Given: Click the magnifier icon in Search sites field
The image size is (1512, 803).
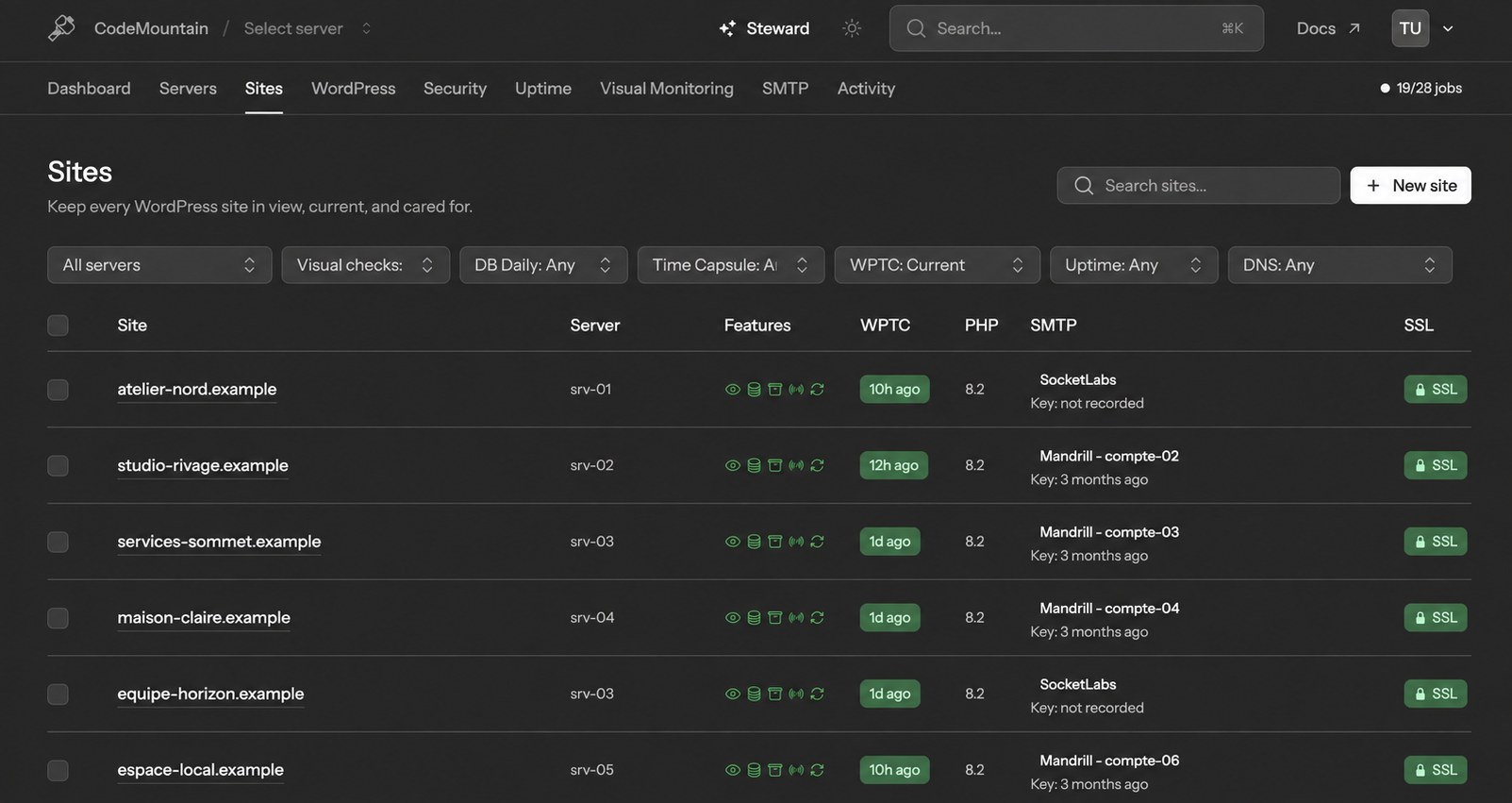Looking at the screenshot, I should pos(1084,186).
